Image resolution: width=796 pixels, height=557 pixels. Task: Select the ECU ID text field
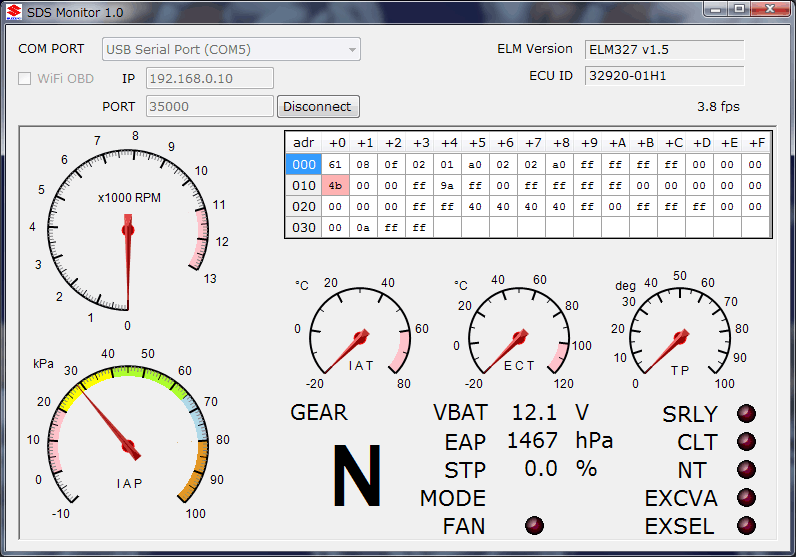pos(664,76)
